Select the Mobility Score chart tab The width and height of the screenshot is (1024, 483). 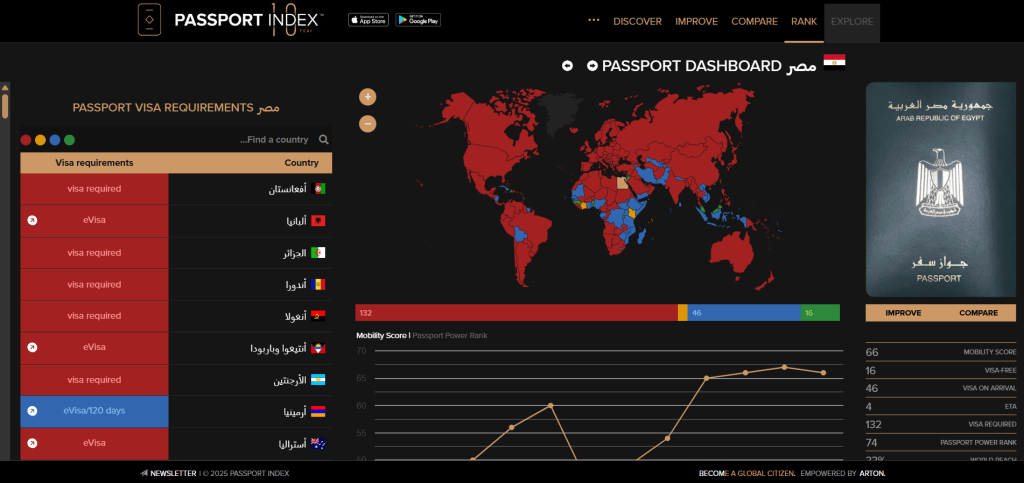(x=381, y=335)
